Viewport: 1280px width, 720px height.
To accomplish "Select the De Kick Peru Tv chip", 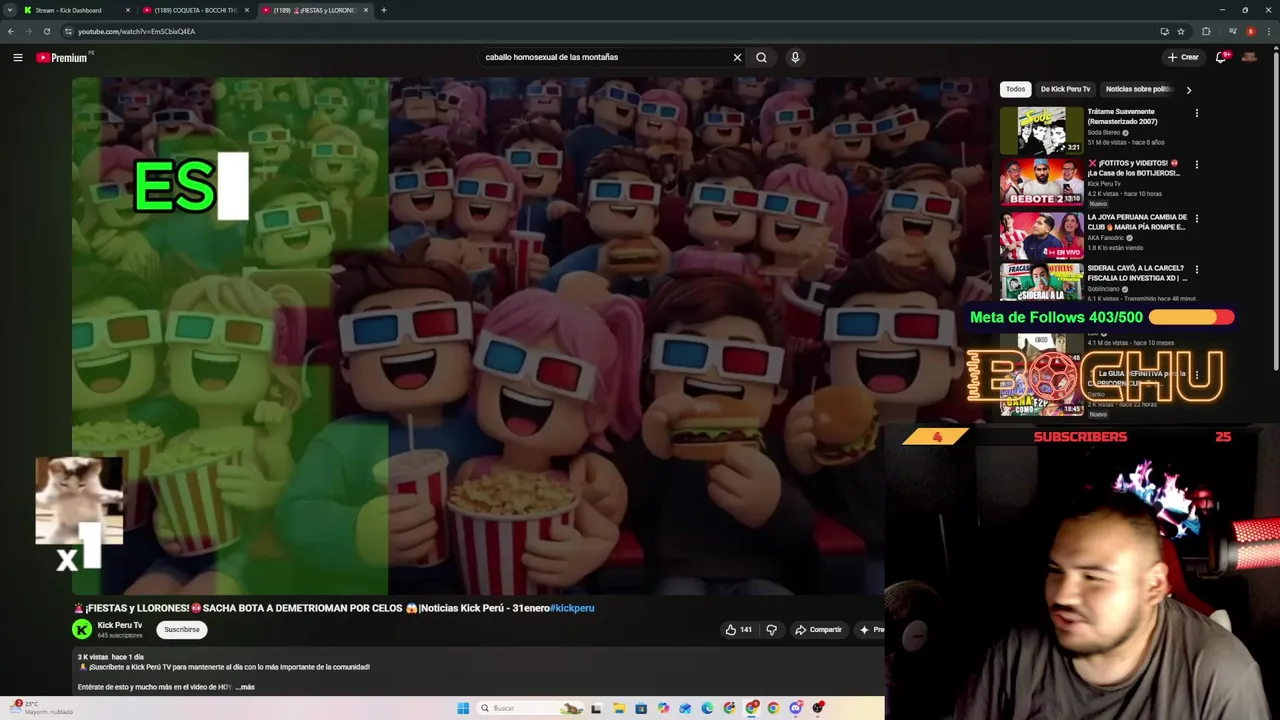I will 1065,89.
